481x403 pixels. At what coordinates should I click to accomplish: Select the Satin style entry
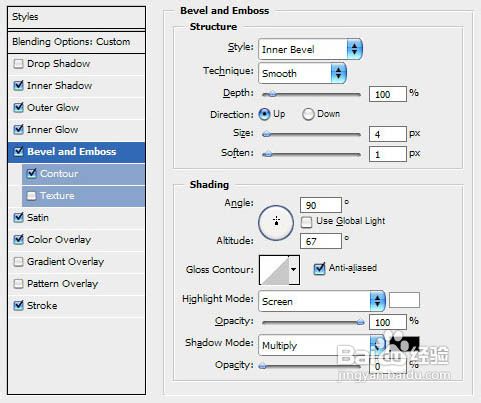coord(76,218)
